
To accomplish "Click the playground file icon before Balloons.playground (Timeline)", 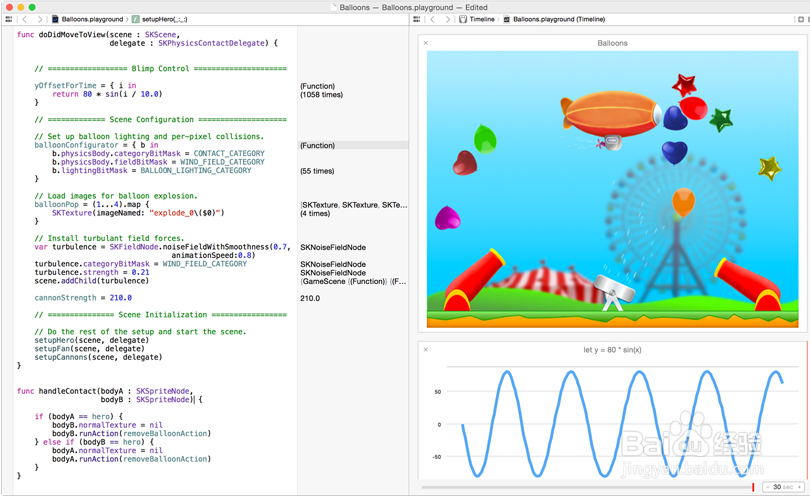I will (x=507, y=19).
